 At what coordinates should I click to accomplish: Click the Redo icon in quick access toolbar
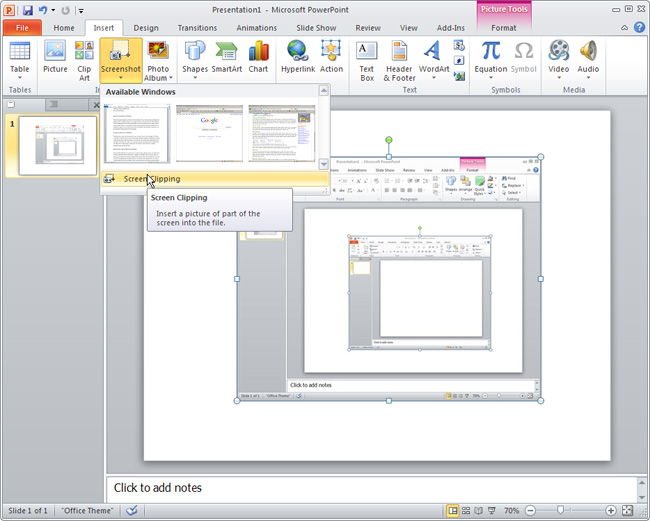[65, 10]
